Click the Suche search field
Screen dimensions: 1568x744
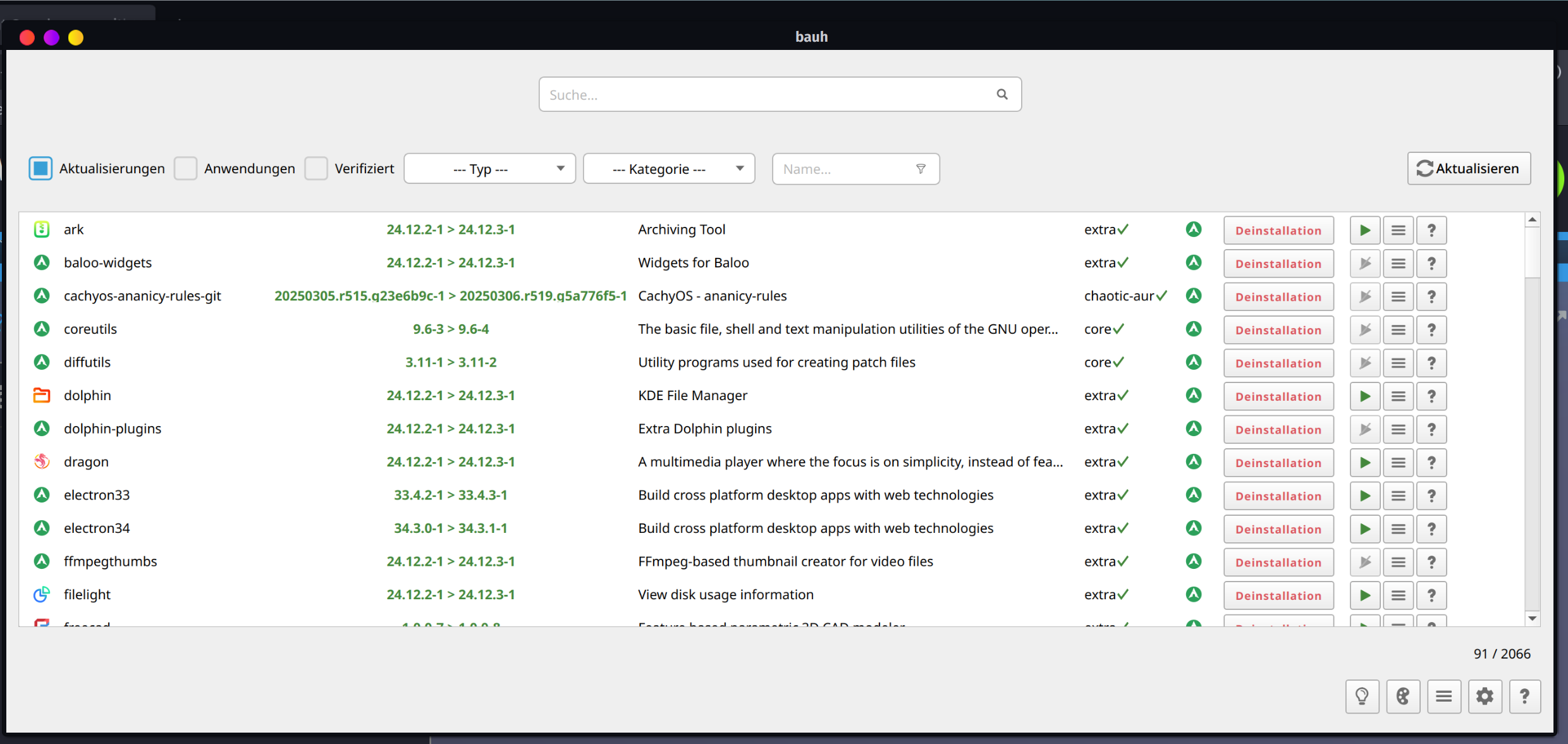point(780,94)
